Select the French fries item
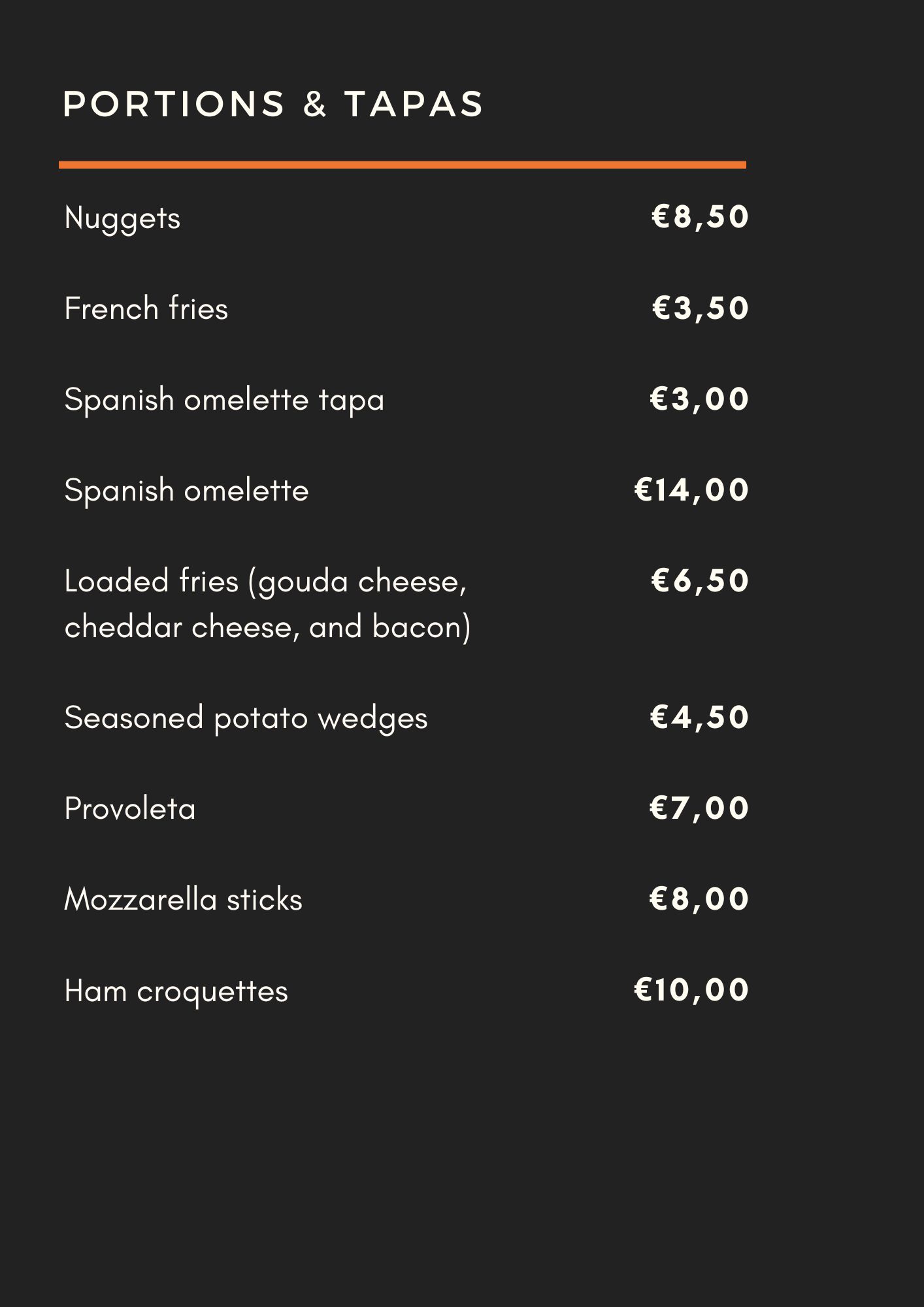This screenshot has width=924, height=1307. point(146,308)
